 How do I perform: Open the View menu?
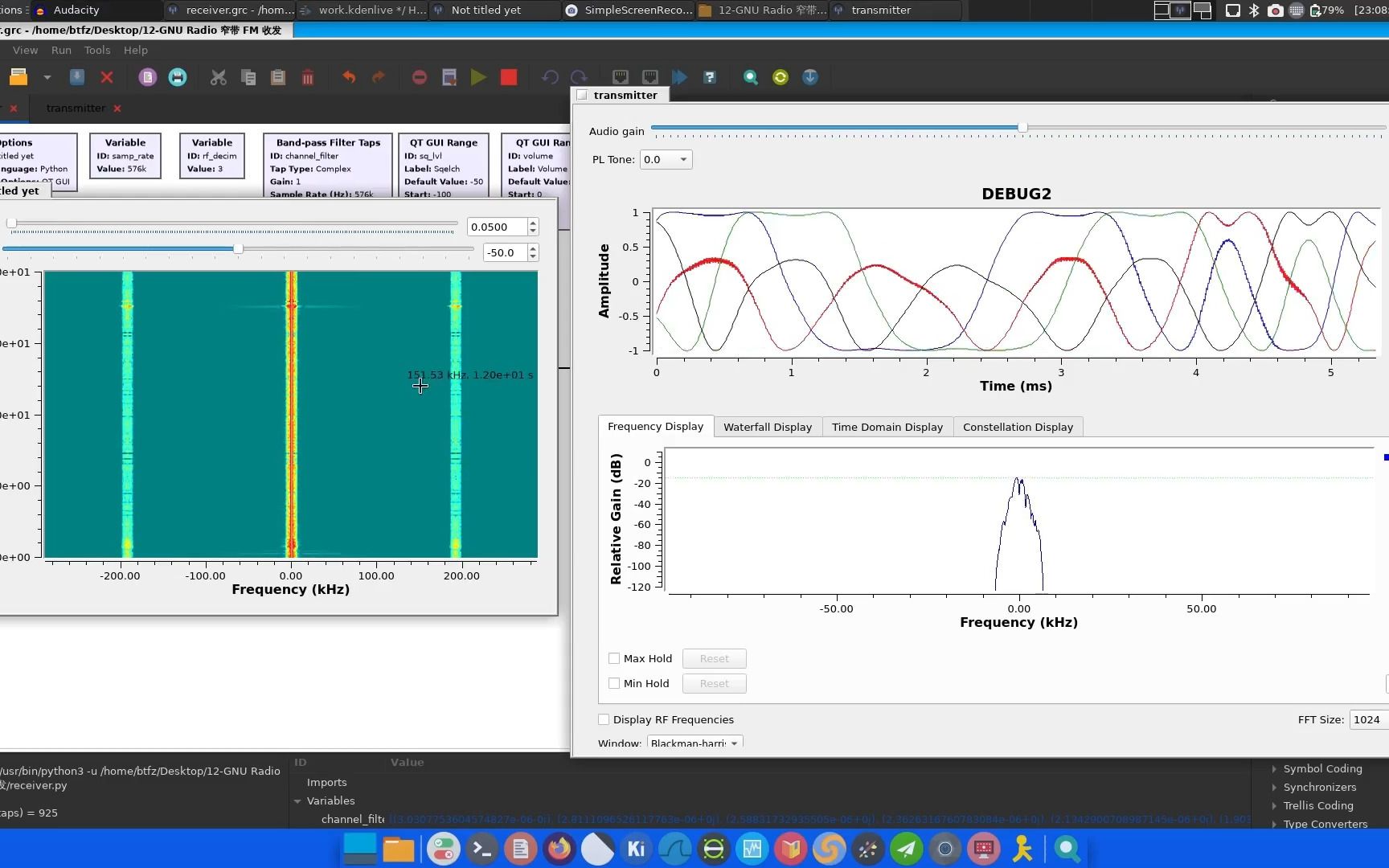click(x=25, y=50)
